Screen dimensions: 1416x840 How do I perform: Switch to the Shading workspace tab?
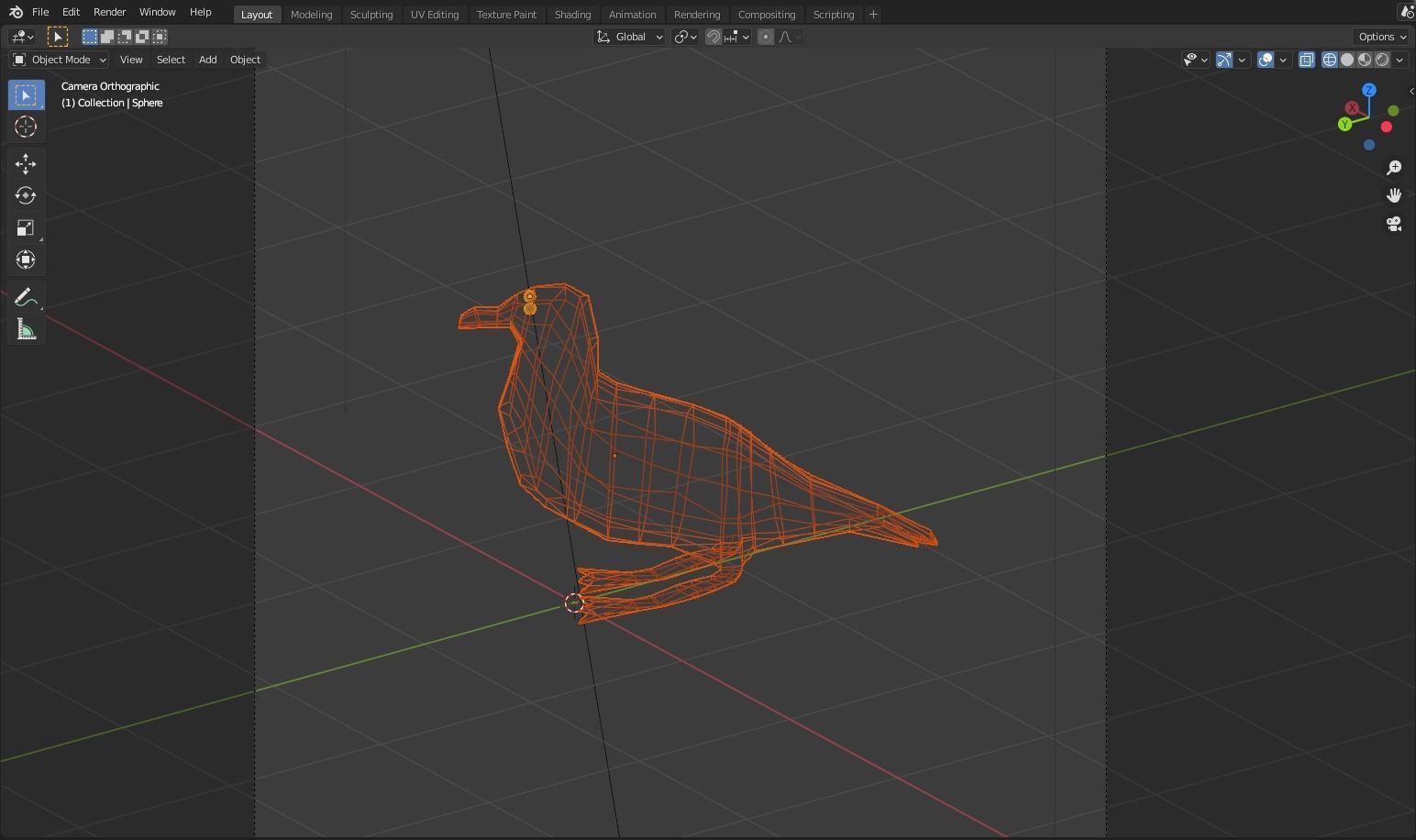click(572, 15)
